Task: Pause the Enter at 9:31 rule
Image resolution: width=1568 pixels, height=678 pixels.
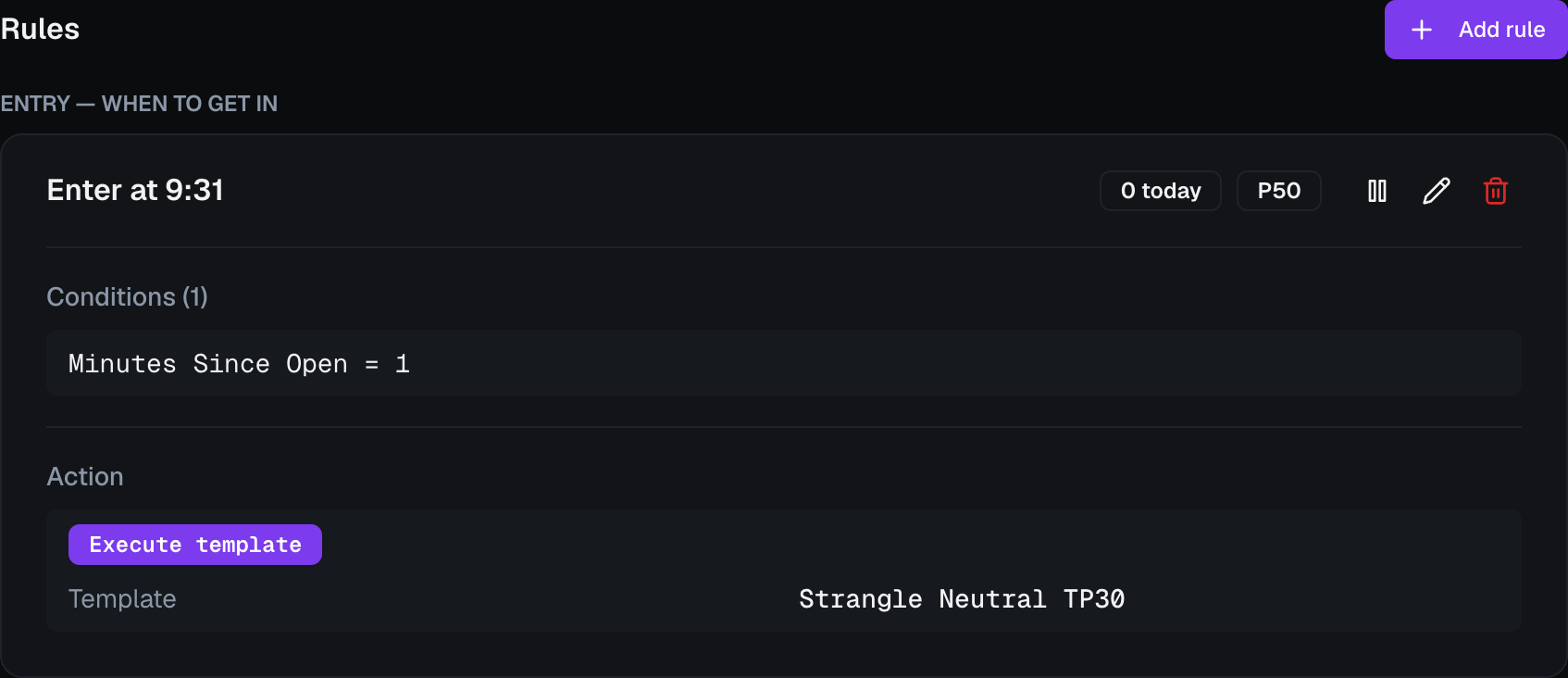Action: (1377, 191)
